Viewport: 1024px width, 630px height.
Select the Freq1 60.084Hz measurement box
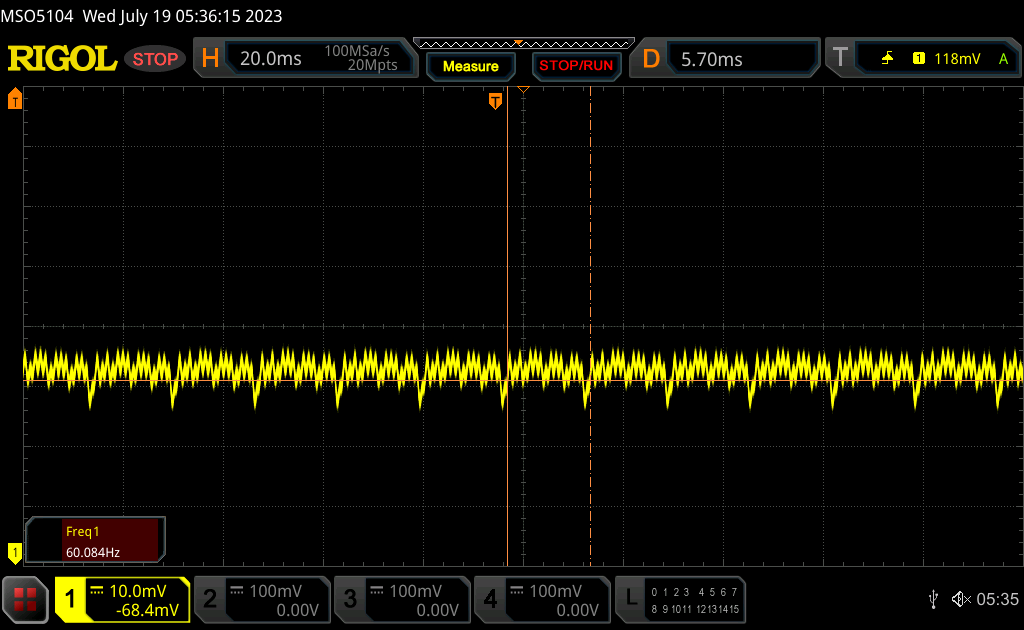(96, 540)
